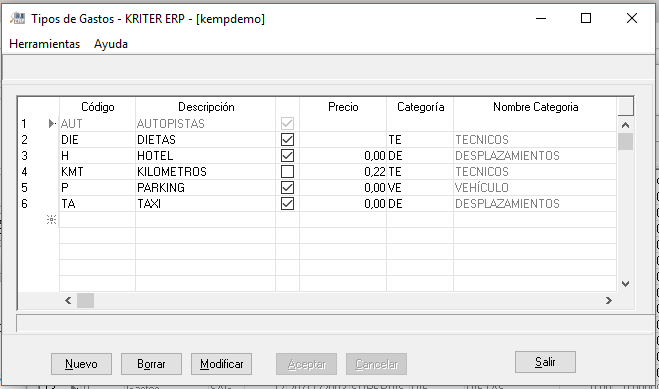Viewport: 659px width, 389px height.
Task: Open the Ayuda menu
Action: coord(111,44)
